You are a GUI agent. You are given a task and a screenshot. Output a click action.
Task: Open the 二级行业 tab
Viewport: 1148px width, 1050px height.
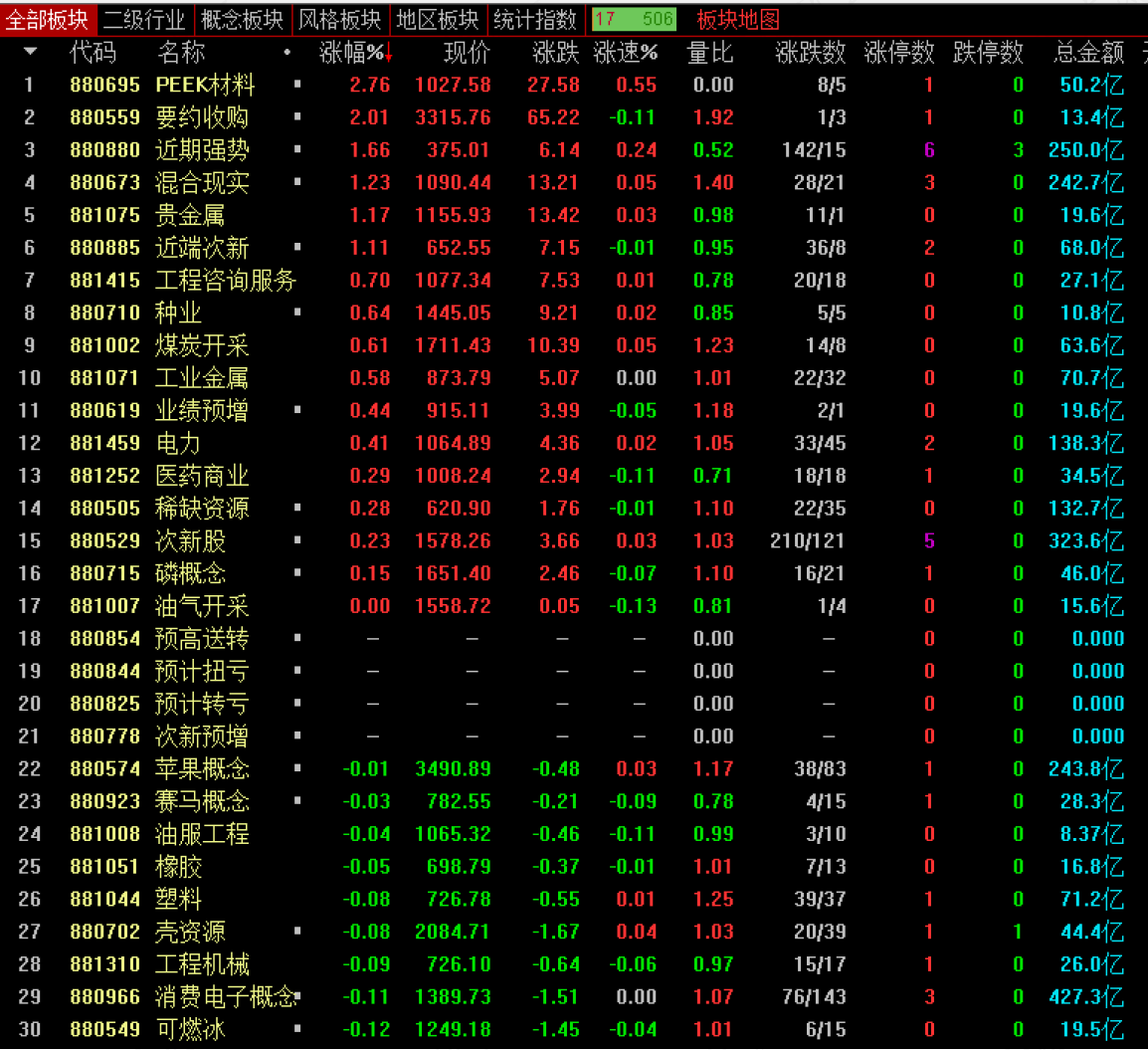coord(145,20)
